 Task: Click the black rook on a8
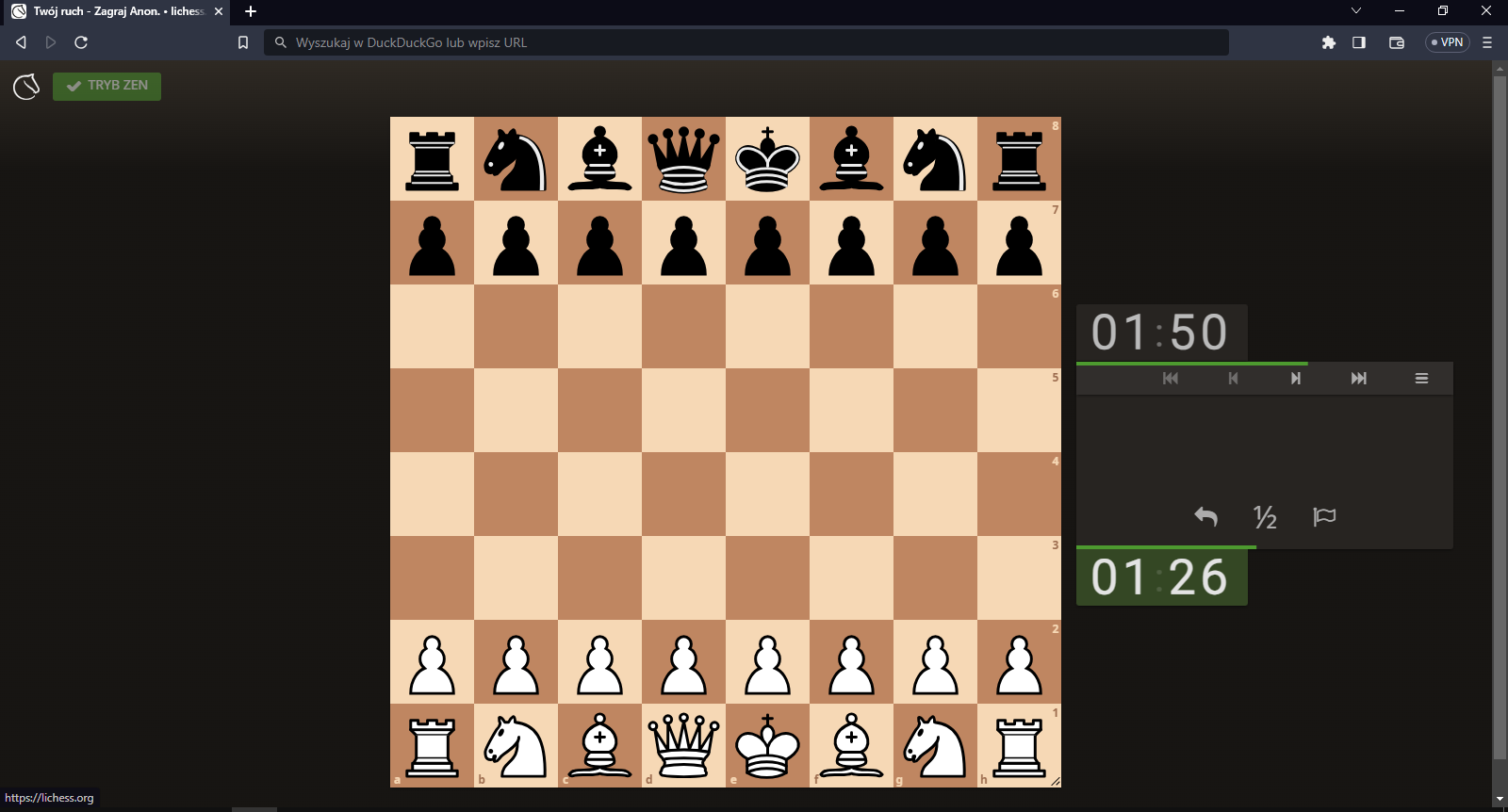click(432, 158)
